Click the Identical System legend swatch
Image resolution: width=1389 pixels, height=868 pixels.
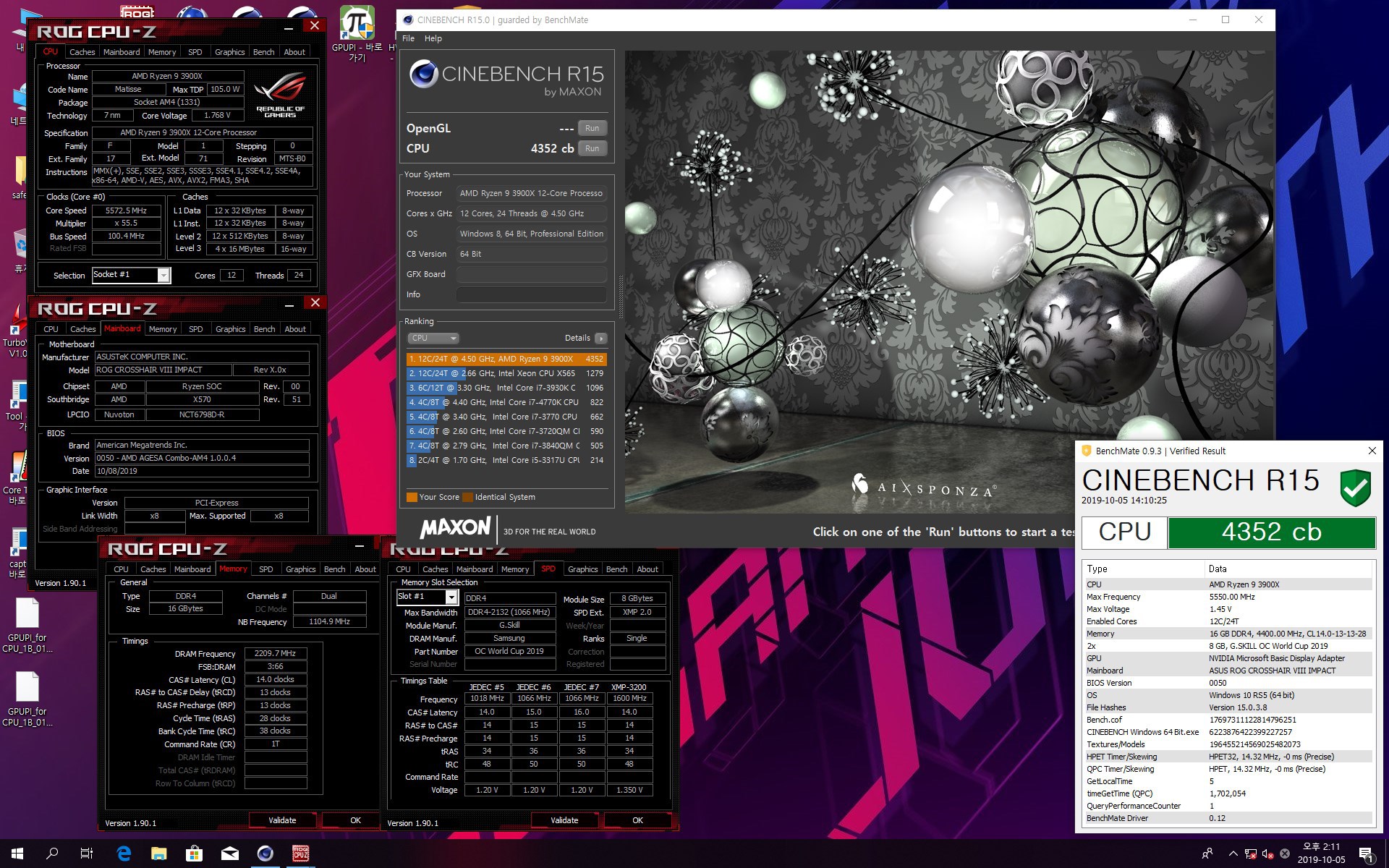coord(467,497)
